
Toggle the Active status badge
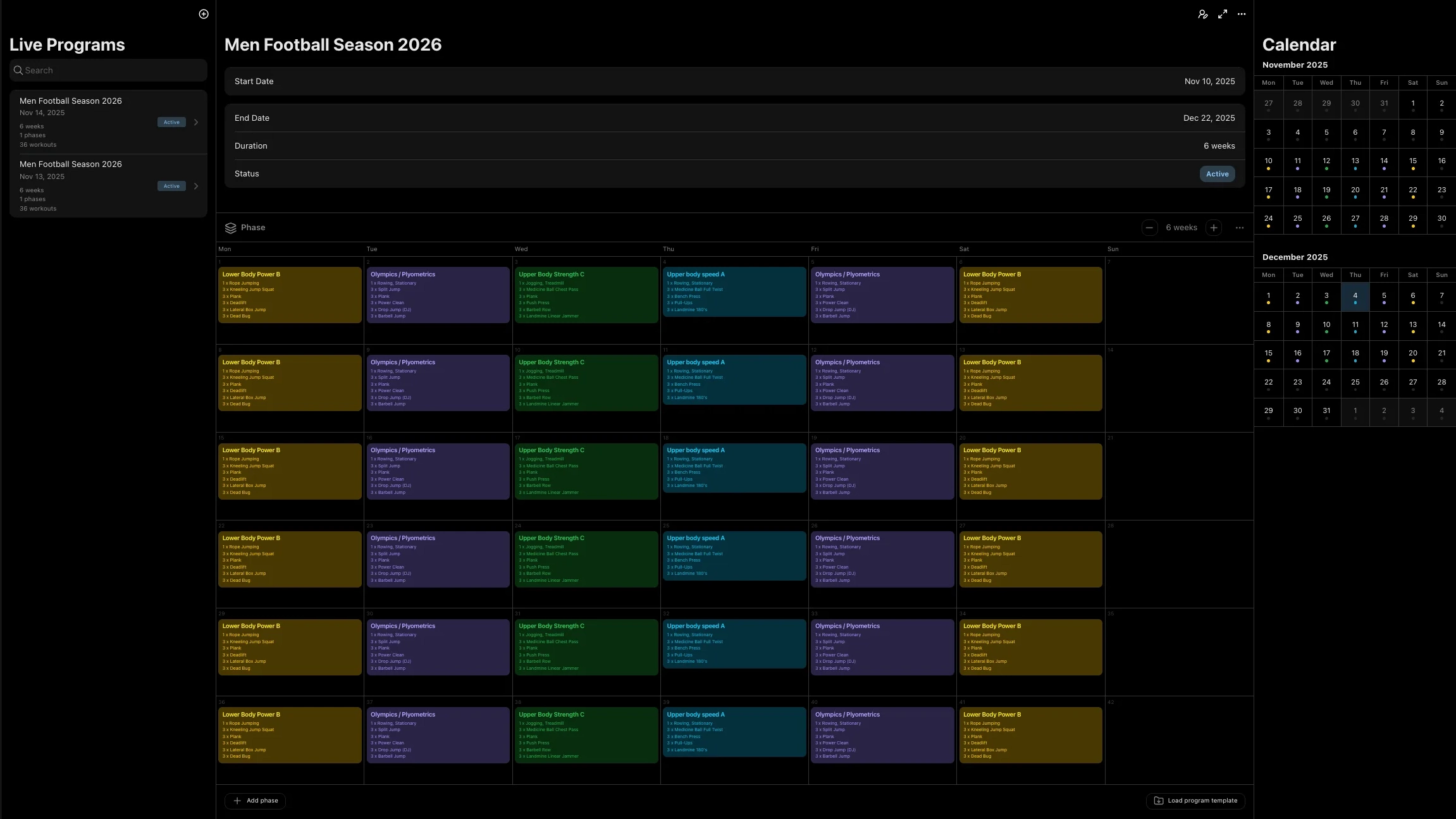(1216, 174)
